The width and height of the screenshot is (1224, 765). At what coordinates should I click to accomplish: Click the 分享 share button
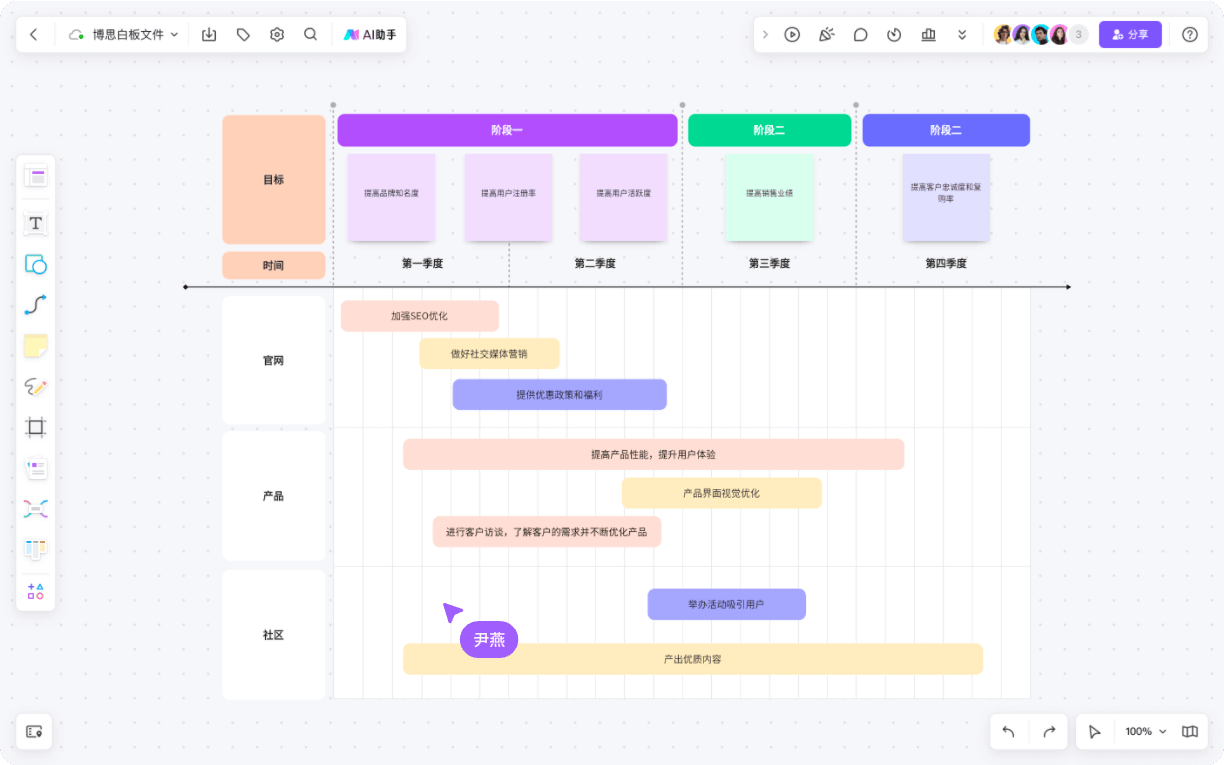1130,34
